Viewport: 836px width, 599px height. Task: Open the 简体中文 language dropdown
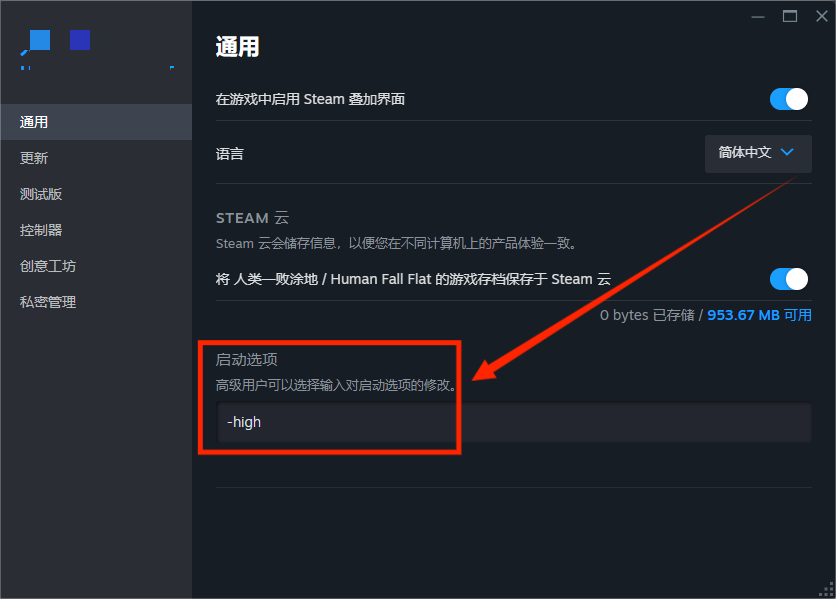[x=758, y=154]
